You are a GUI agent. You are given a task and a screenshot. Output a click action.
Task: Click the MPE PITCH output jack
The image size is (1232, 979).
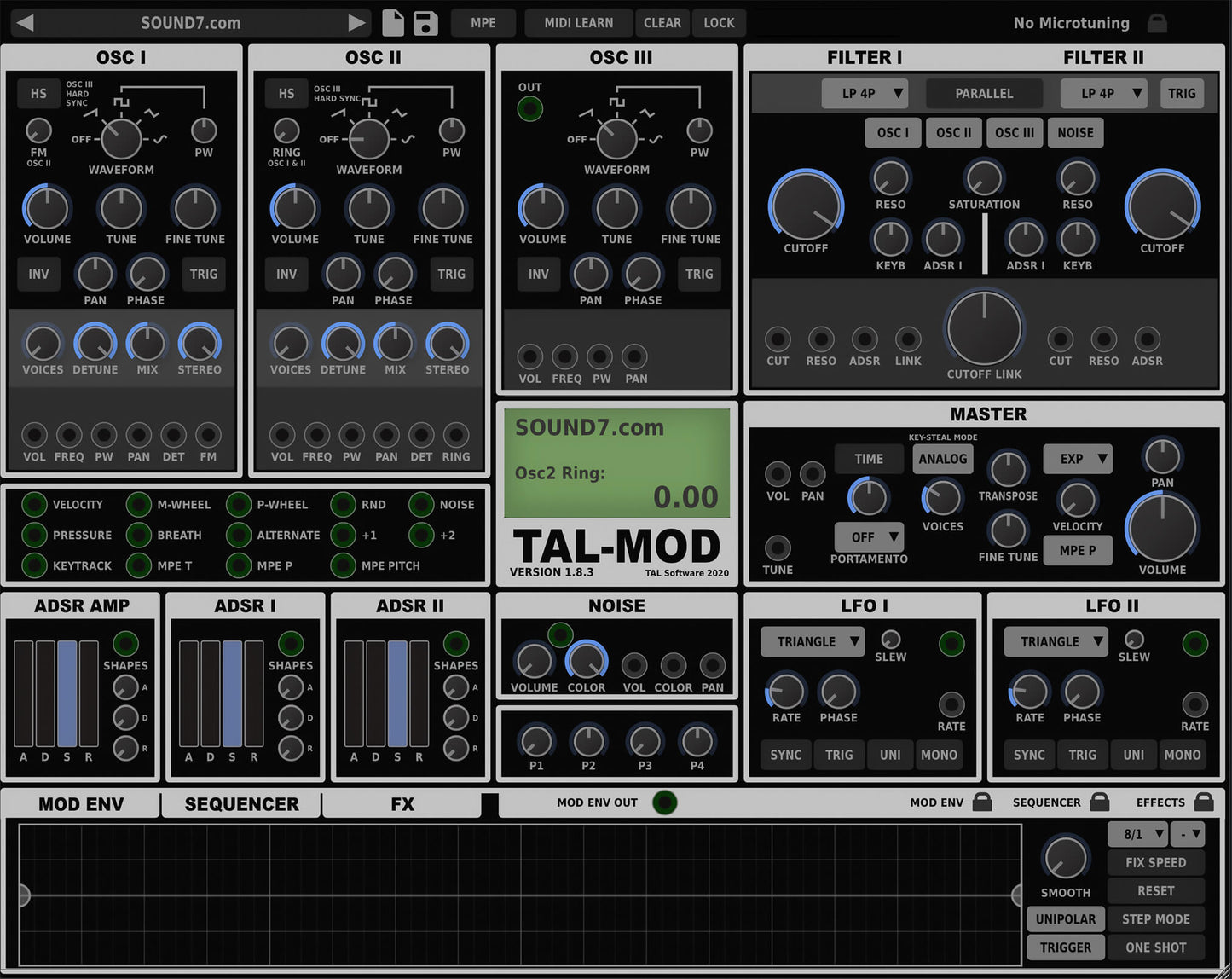point(343,565)
